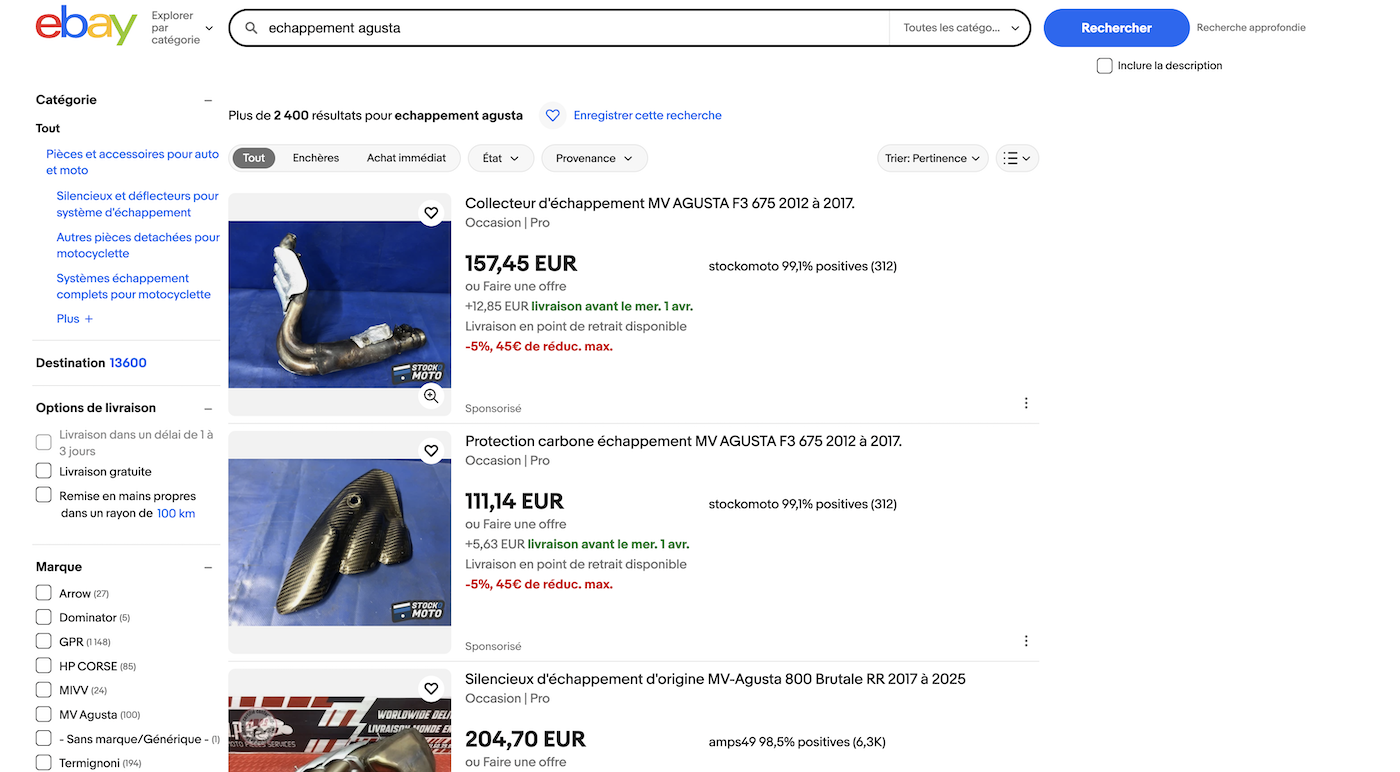Click the Tout category heading in sidebar
1400x772 pixels.
click(x=48, y=128)
